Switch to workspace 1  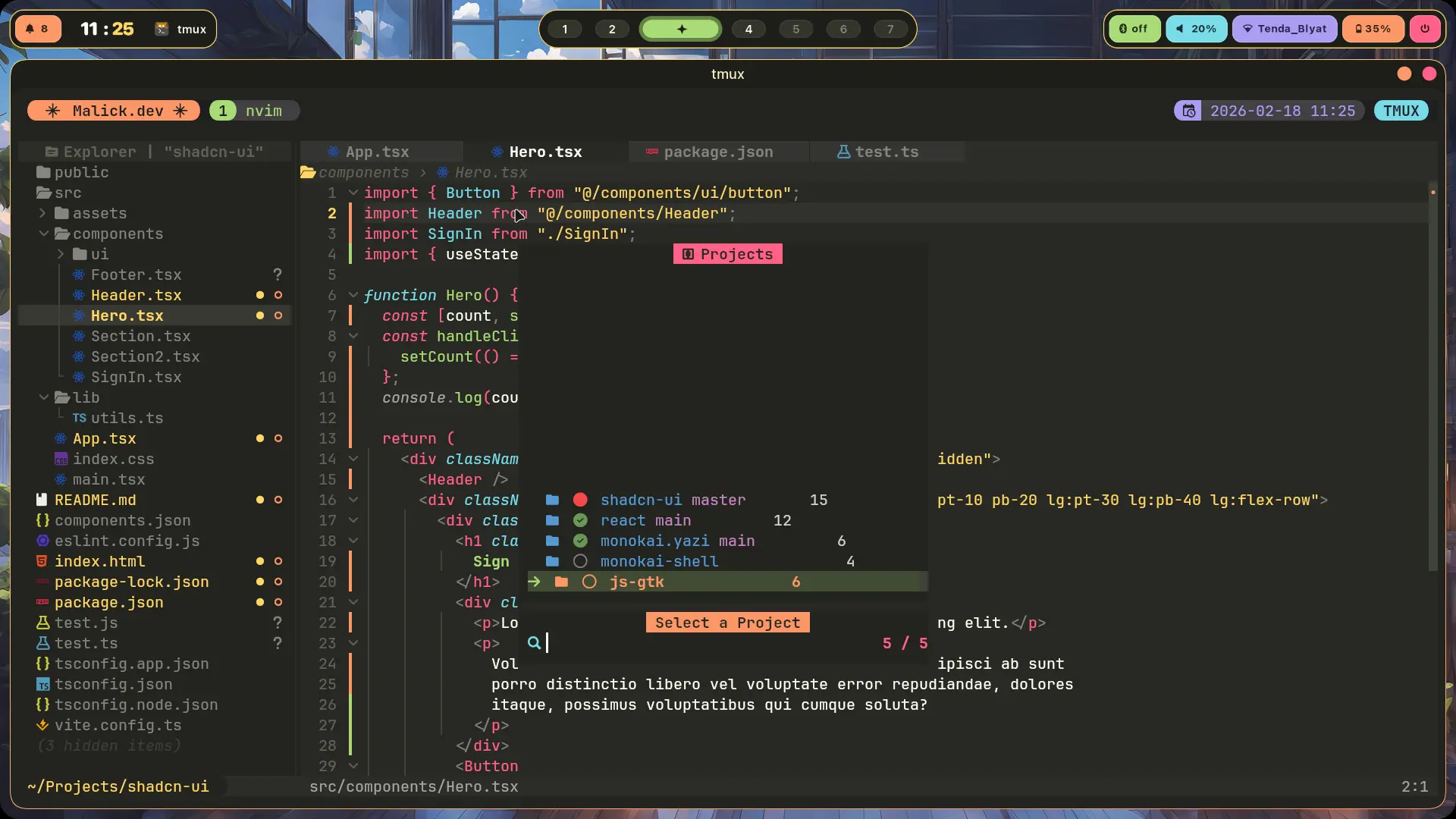(x=564, y=29)
